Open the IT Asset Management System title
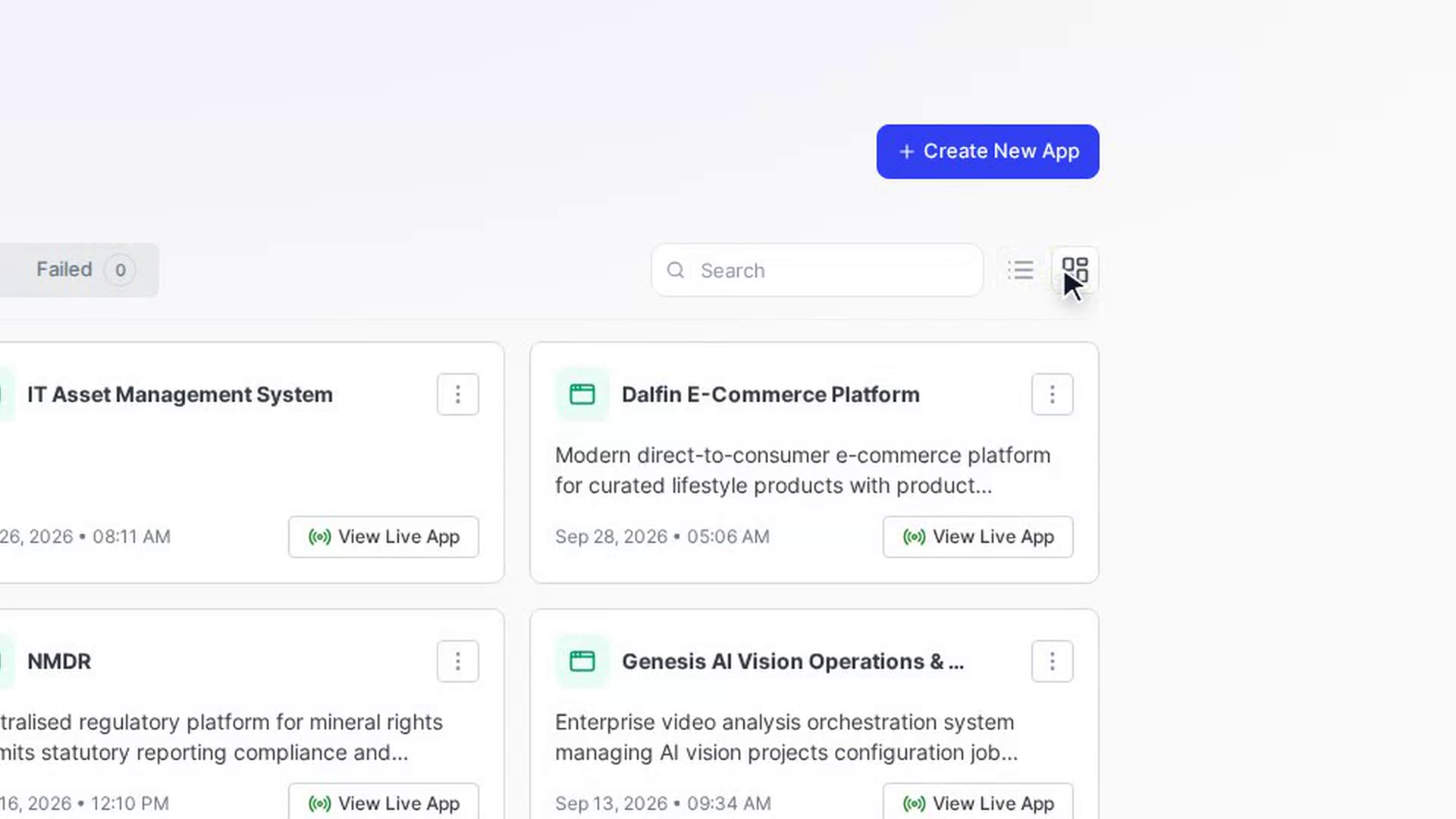1456x819 pixels. pyautogui.click(x=180, y=394)
